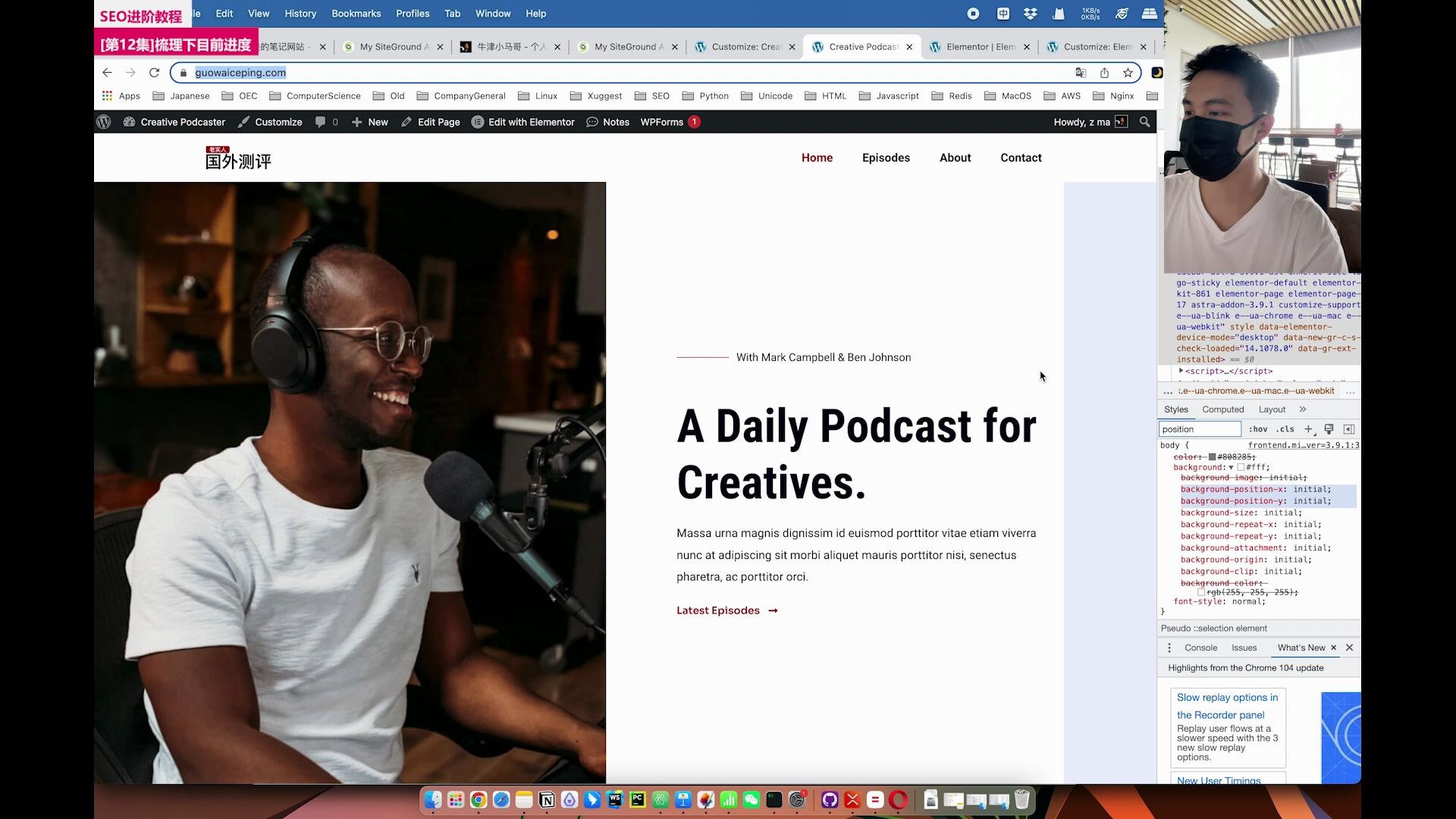Open the About nav link
The image size is (1456, 819).
pos(955,158)
